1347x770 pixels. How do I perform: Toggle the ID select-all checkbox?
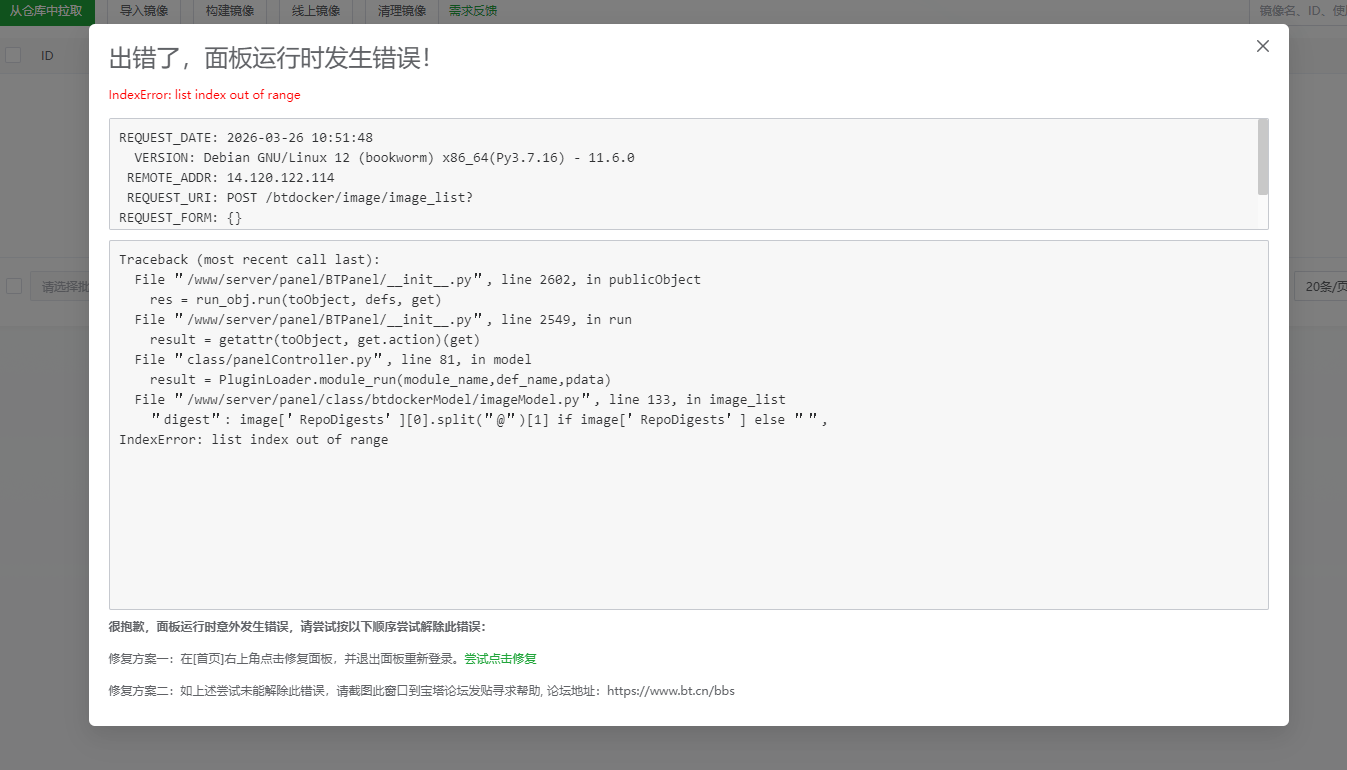click(13, 55)
